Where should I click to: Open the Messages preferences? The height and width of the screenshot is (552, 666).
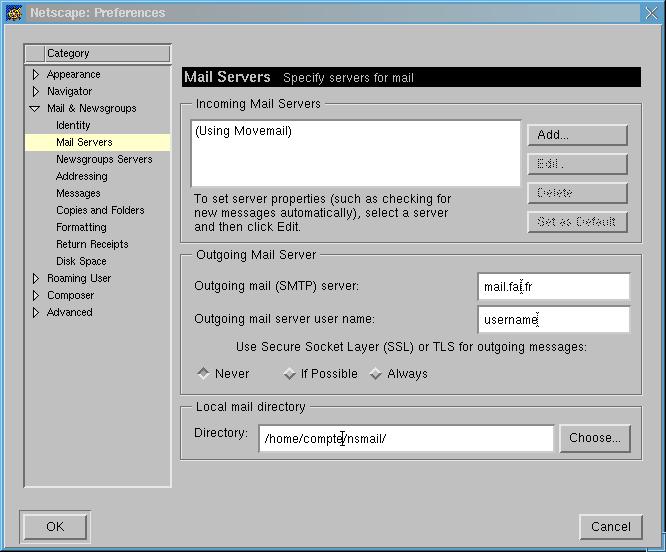(x=78, y=193)
